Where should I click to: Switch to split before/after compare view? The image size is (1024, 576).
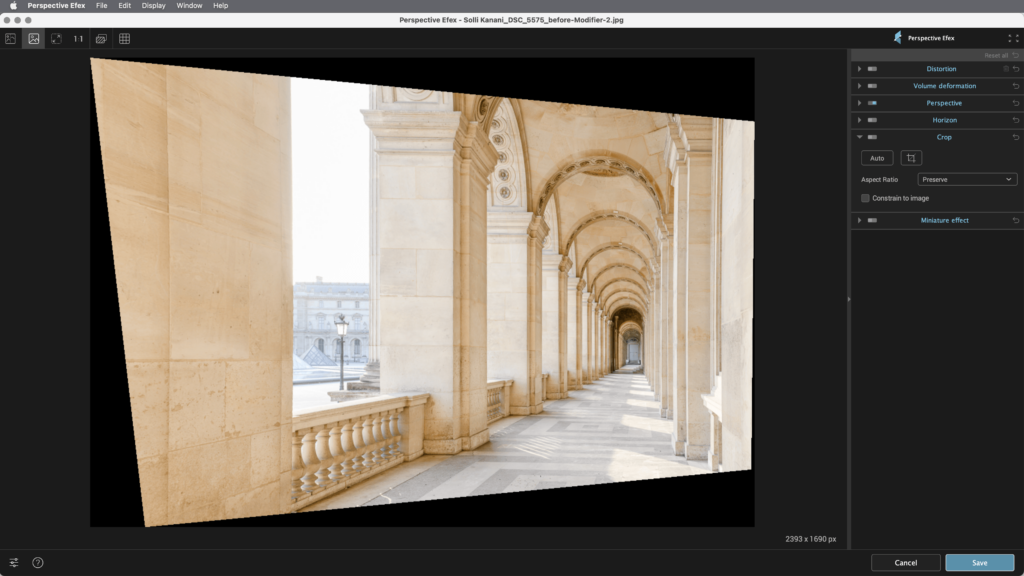pos(10,39)
